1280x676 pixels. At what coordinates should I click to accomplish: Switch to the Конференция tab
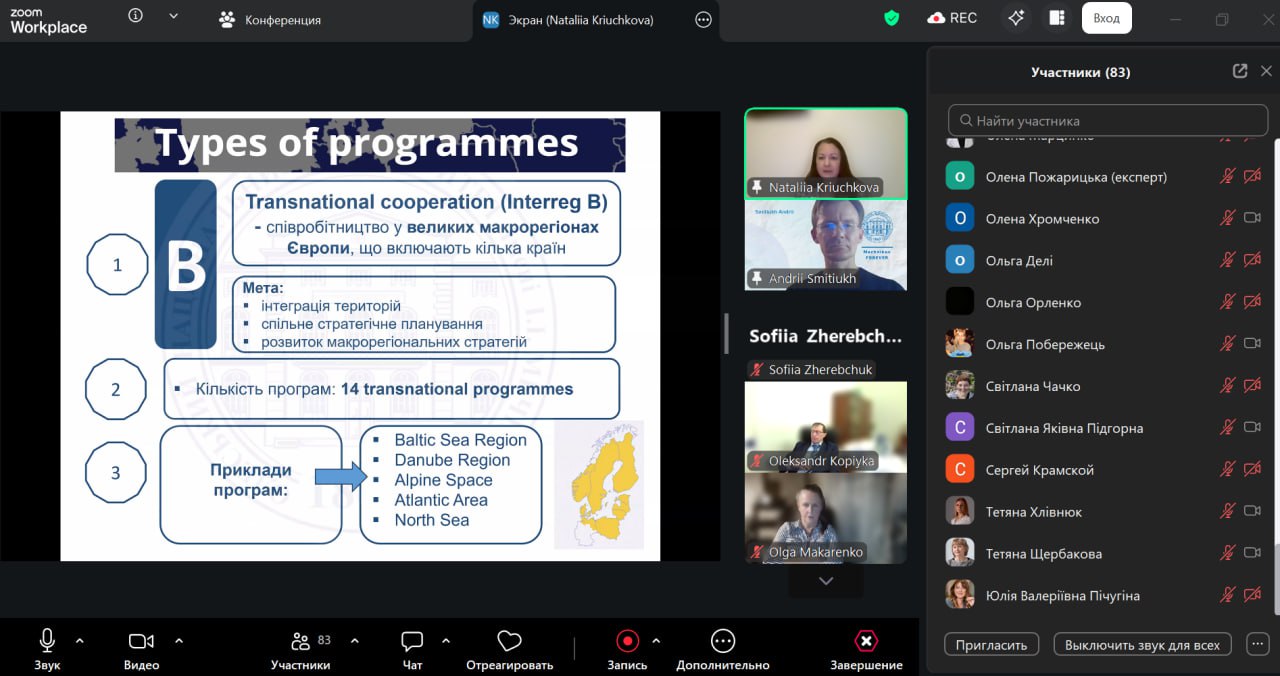tap(270, 19)
